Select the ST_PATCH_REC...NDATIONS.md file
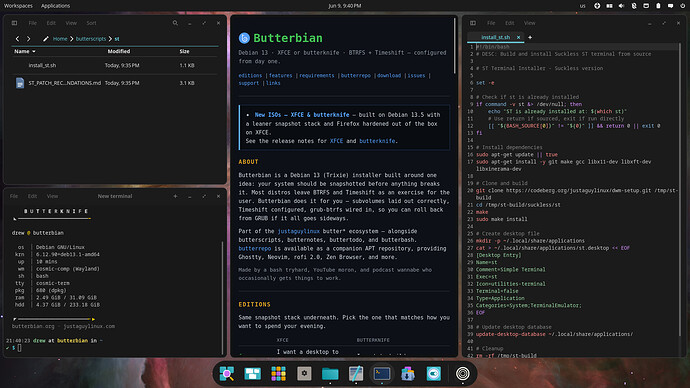The width and height of the screenshot is (690, 388). 115,83
